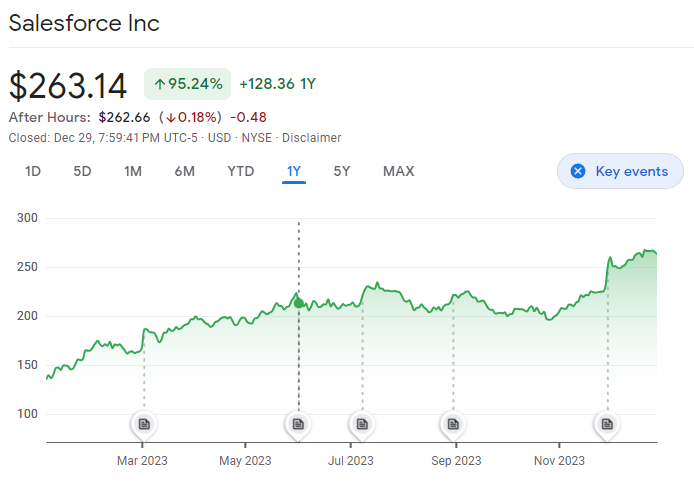Open the key event marker near Jul 2023
694x484 pixels.
[x=362, y=424]
